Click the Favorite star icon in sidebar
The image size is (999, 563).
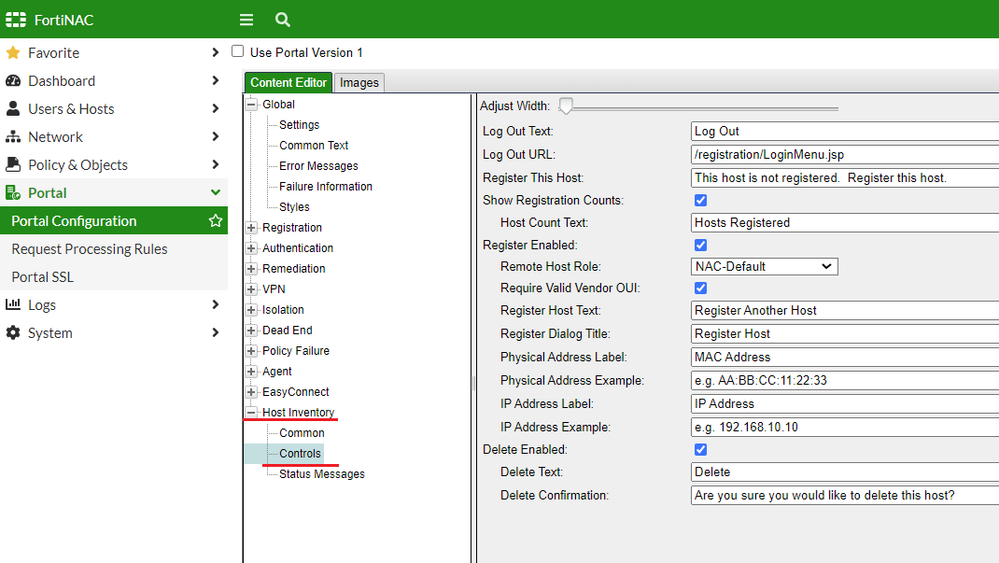13,53
